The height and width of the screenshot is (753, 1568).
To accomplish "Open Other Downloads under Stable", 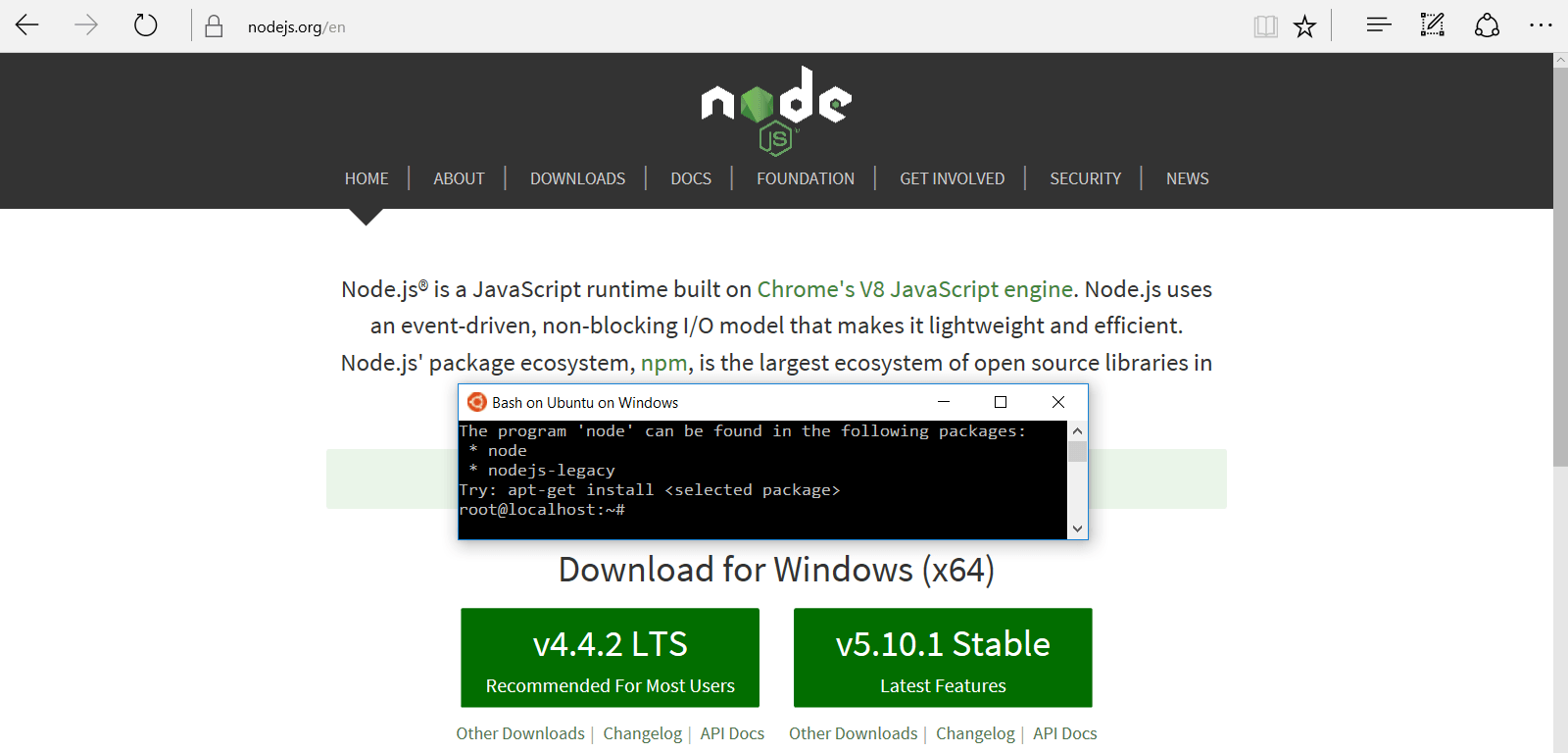I will click(x=854, y=733).
